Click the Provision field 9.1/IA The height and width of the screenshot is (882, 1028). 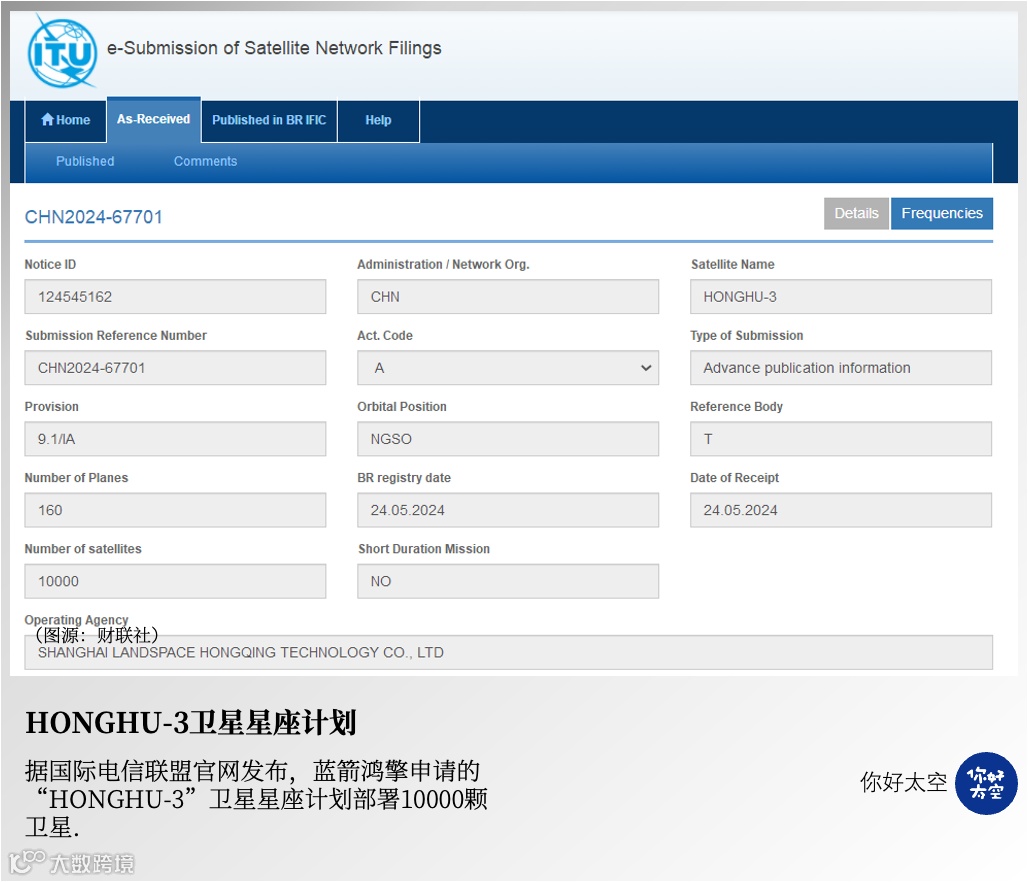click(175, 439)
